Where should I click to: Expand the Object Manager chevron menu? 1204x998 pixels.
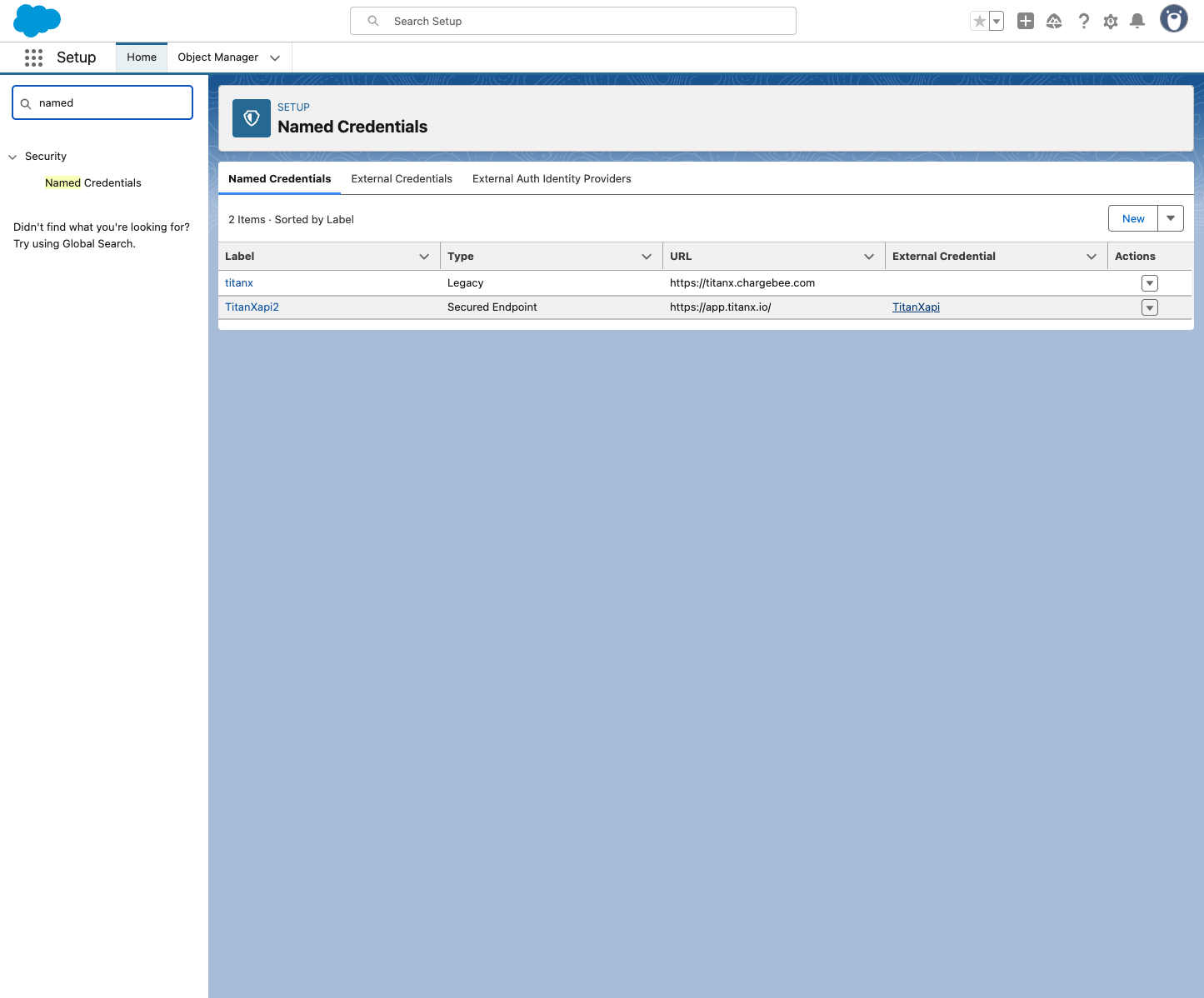click(275, 57)
